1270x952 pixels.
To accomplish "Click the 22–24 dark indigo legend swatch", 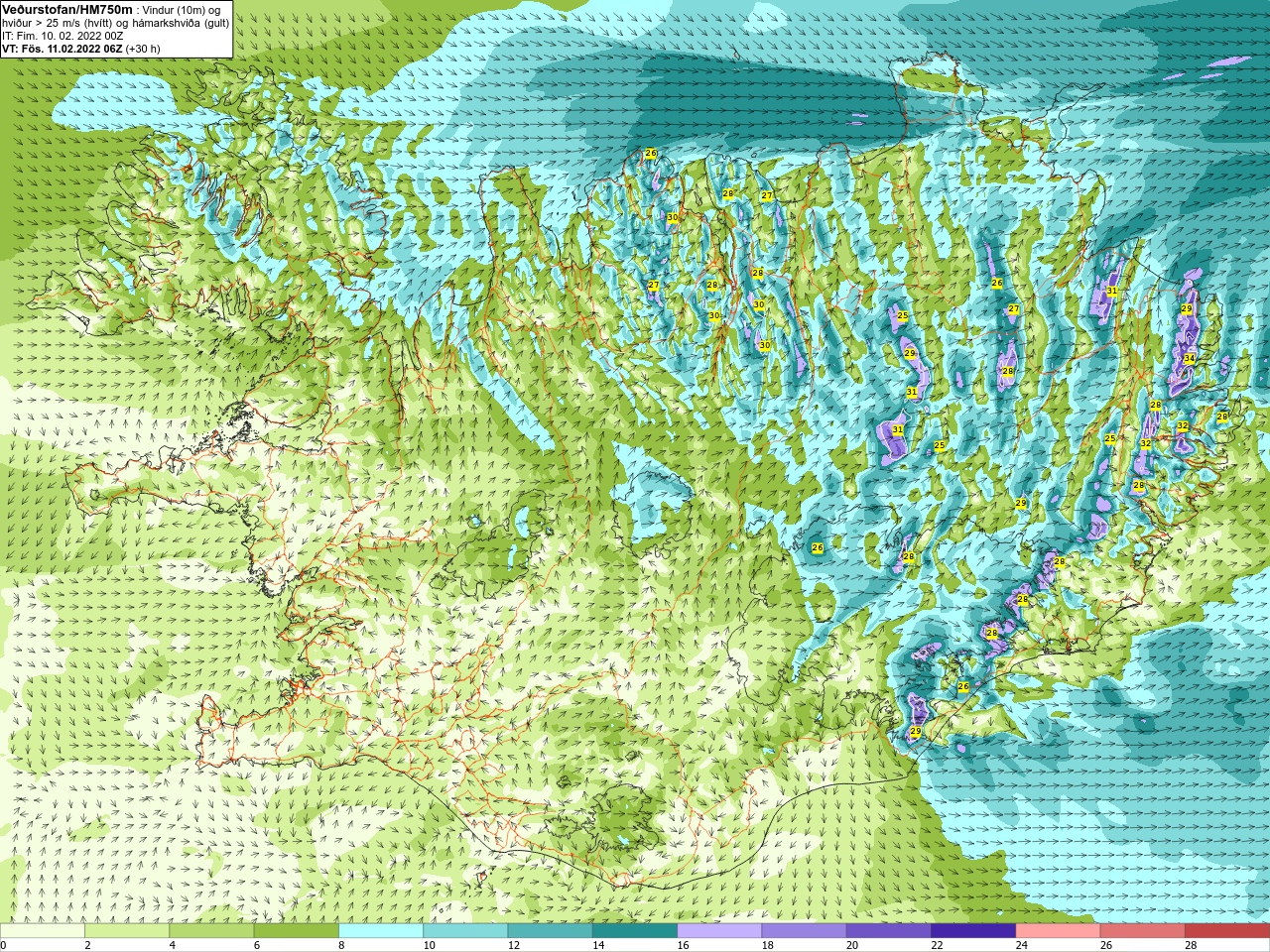I will coord(973,931).
